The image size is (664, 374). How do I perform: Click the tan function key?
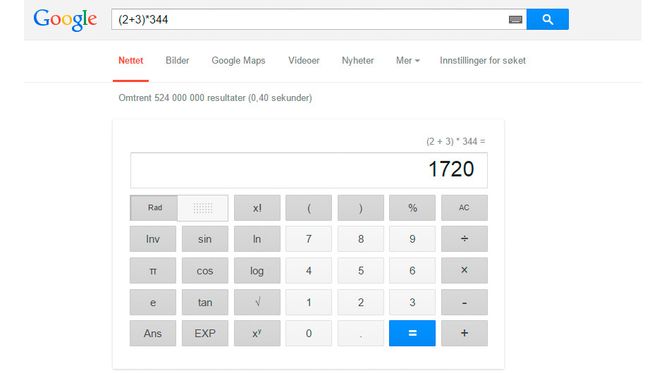tap(205, 302)
